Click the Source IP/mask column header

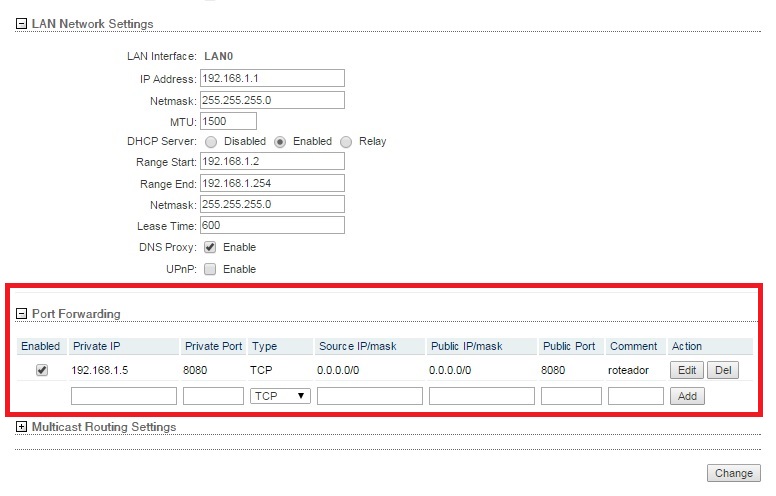(x=370, y=346)
